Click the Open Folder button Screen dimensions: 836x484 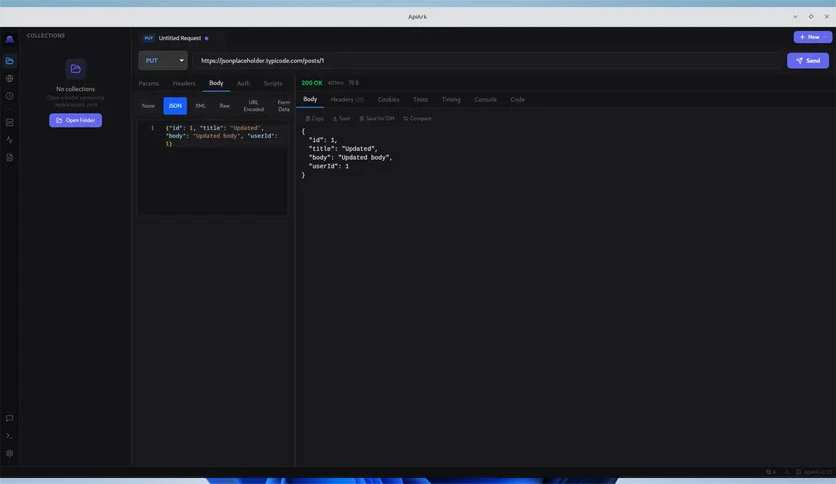76,120
